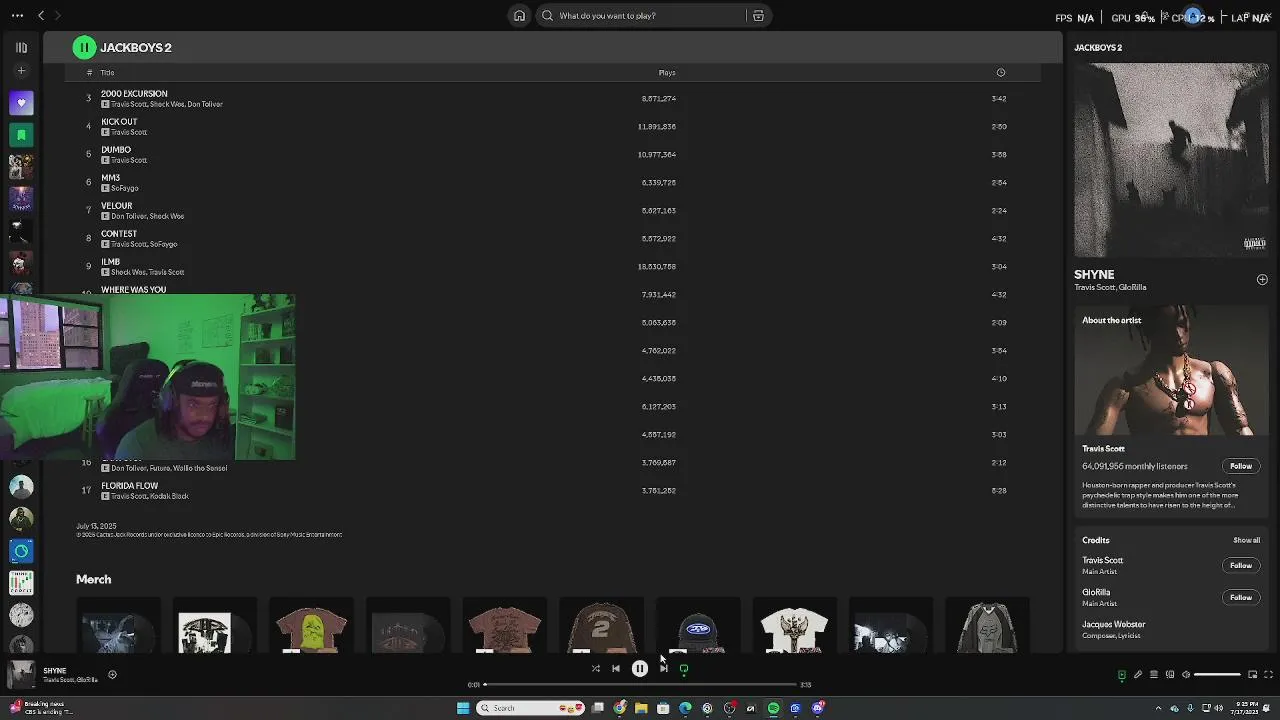Open Windows Start menu
This screenshot has width=1280, height=720.
[463, 708]
